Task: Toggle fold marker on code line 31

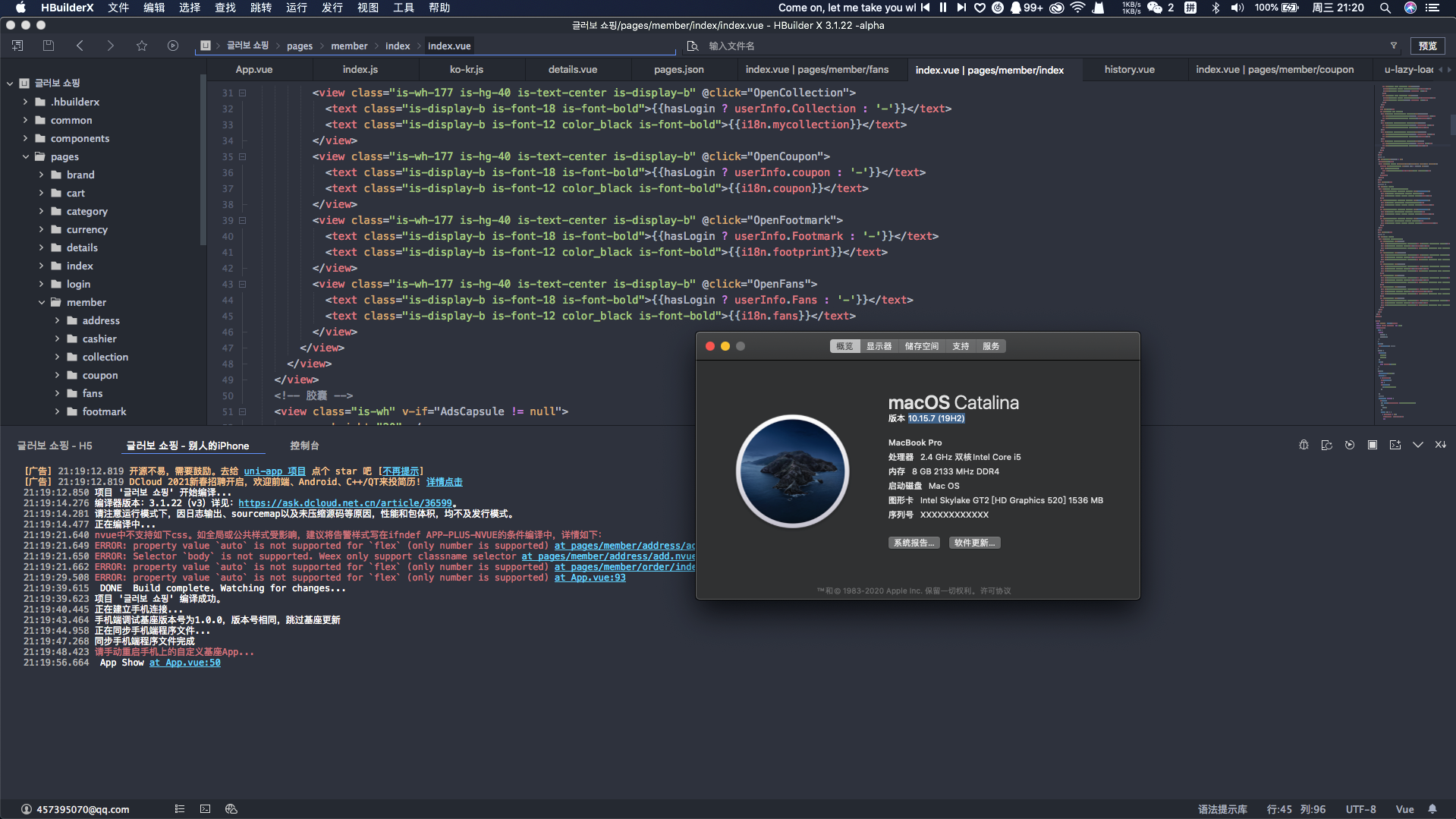Action: click(x=243, y=93)
